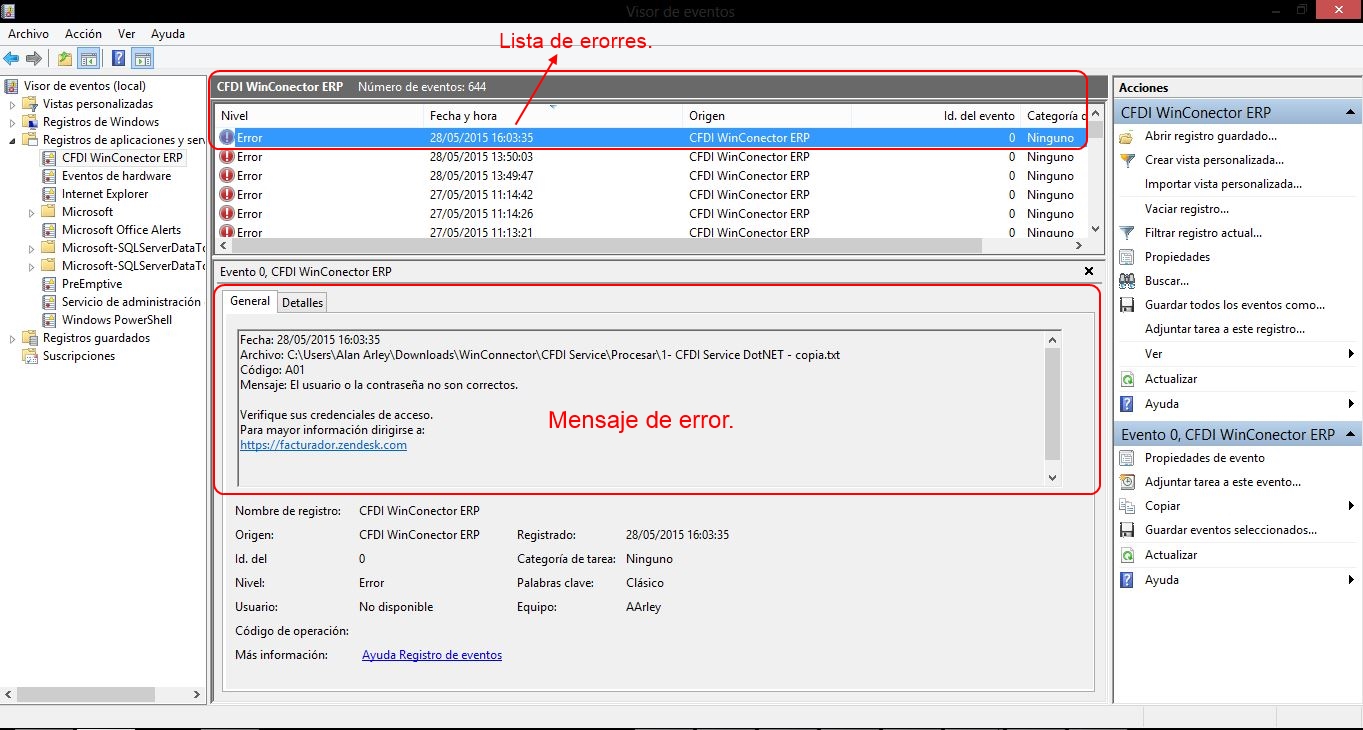Open Abrir registro guardado folder icon
The image size is (1363, 730).
pos(1127,135)
